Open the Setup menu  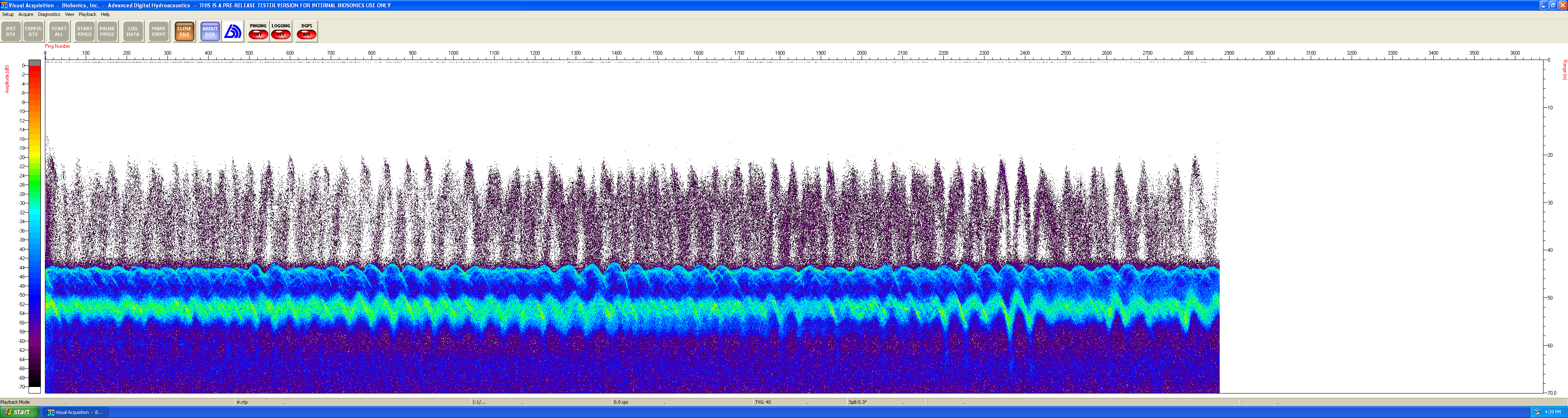pos(8,14)
